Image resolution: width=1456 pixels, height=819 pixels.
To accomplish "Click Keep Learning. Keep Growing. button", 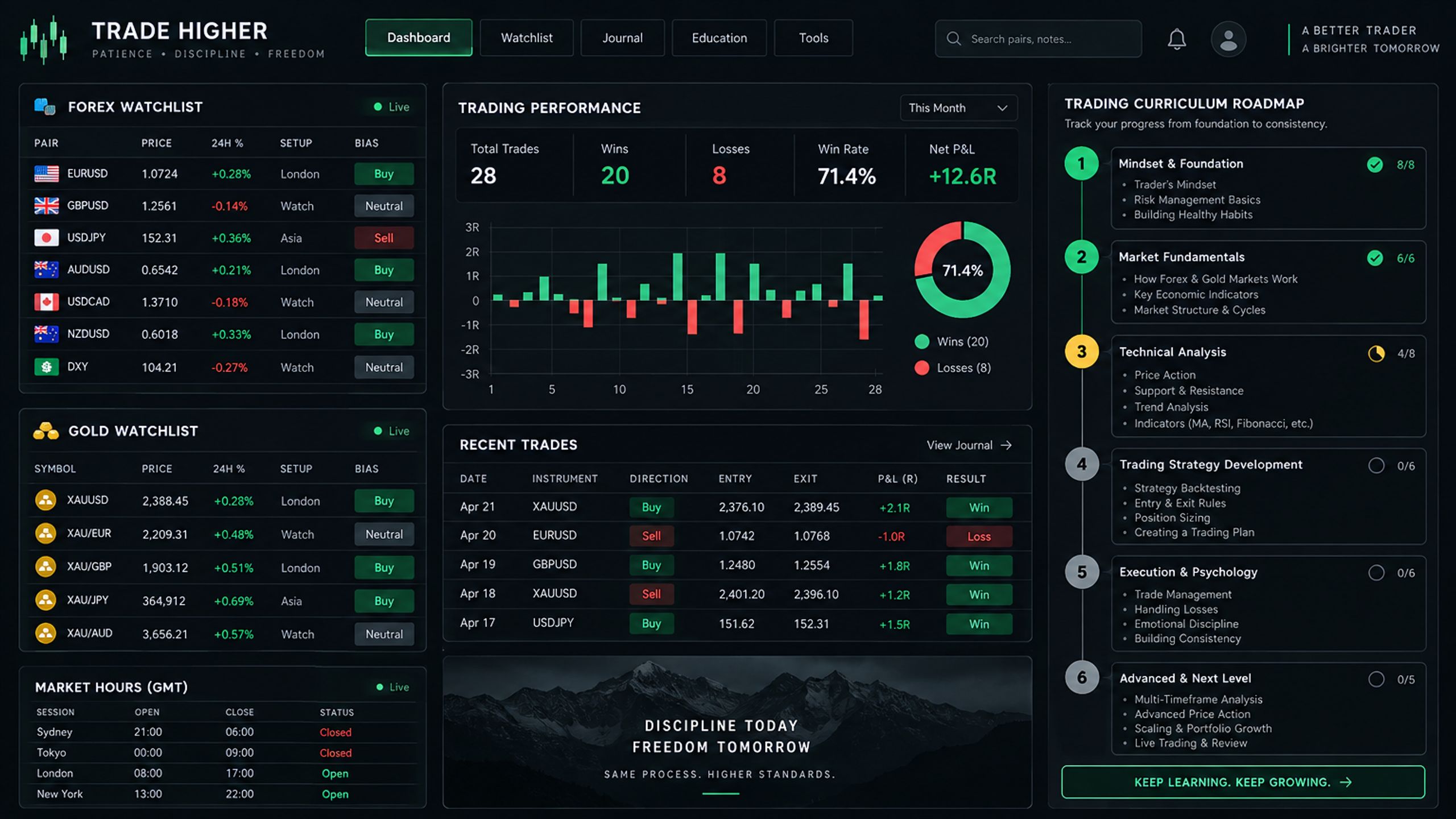I will pyautogui.click(x=1243, y=782).
